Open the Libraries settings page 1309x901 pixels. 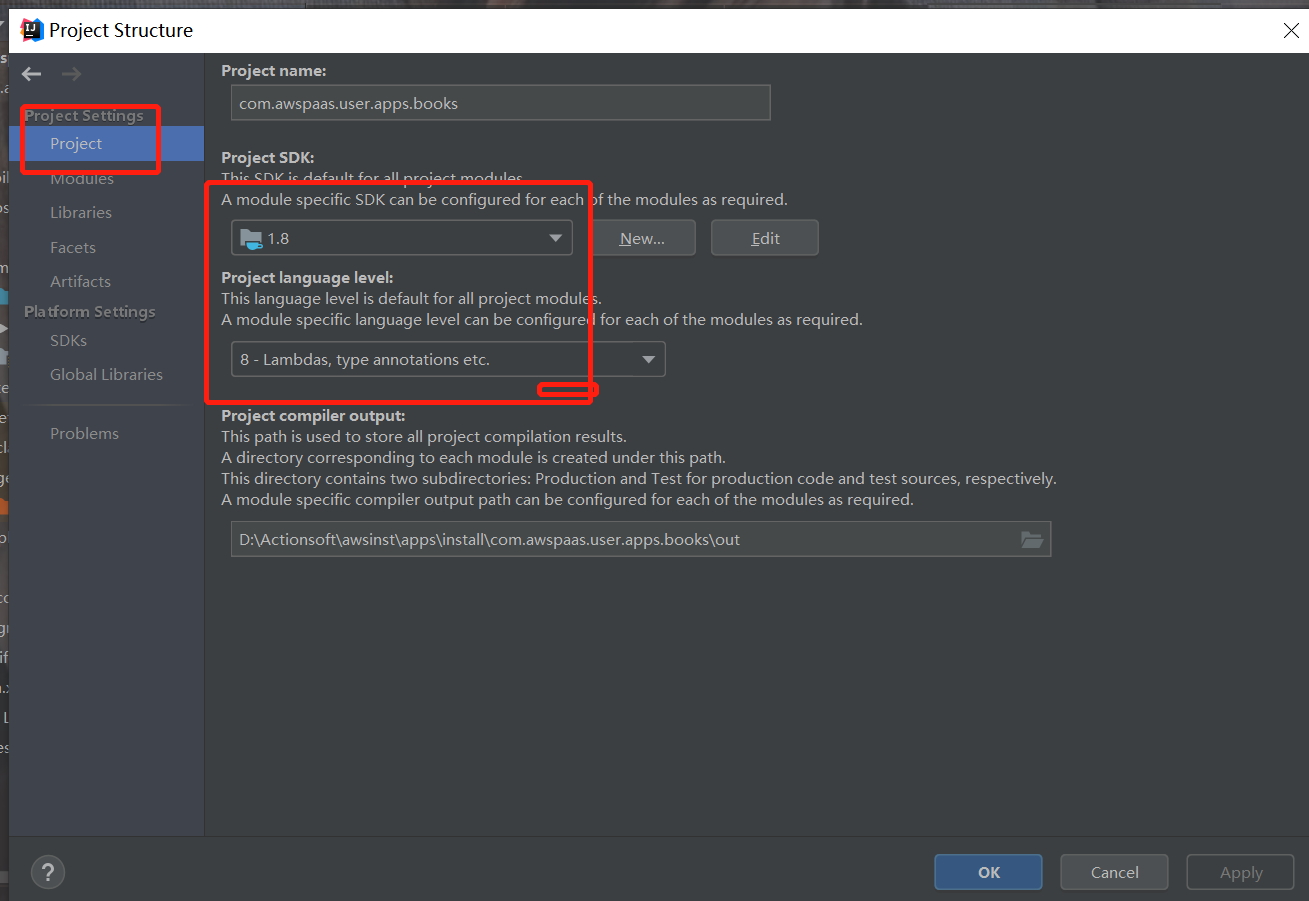(81, 212)
